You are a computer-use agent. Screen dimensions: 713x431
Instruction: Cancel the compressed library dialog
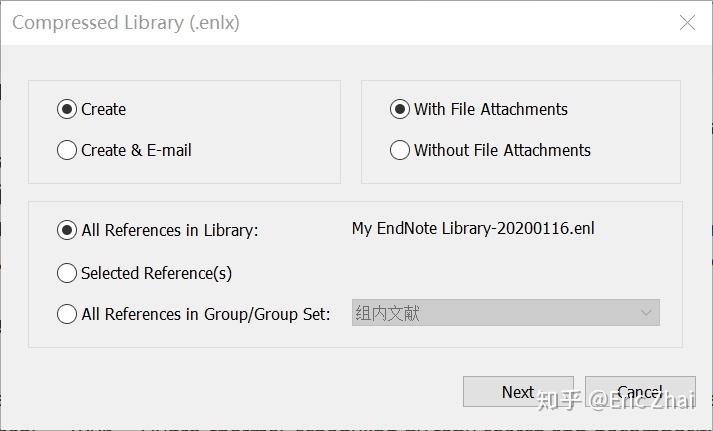click(640, 392)
